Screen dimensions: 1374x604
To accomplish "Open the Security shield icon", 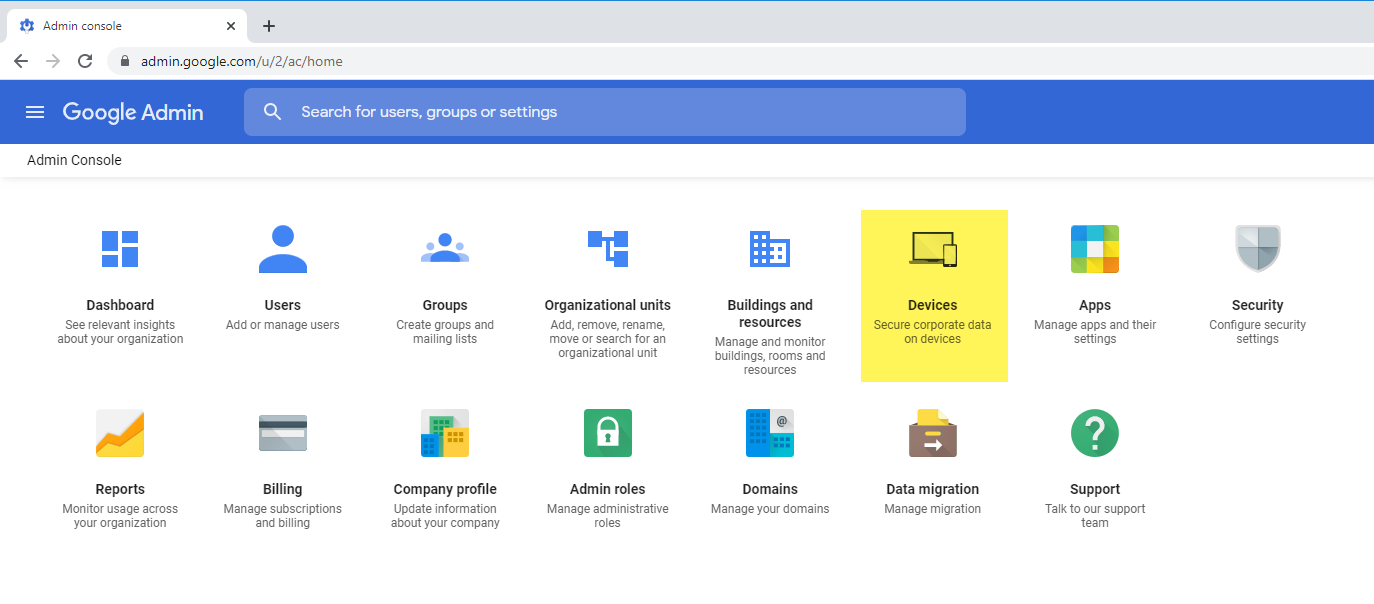I will coord(1258,249).
